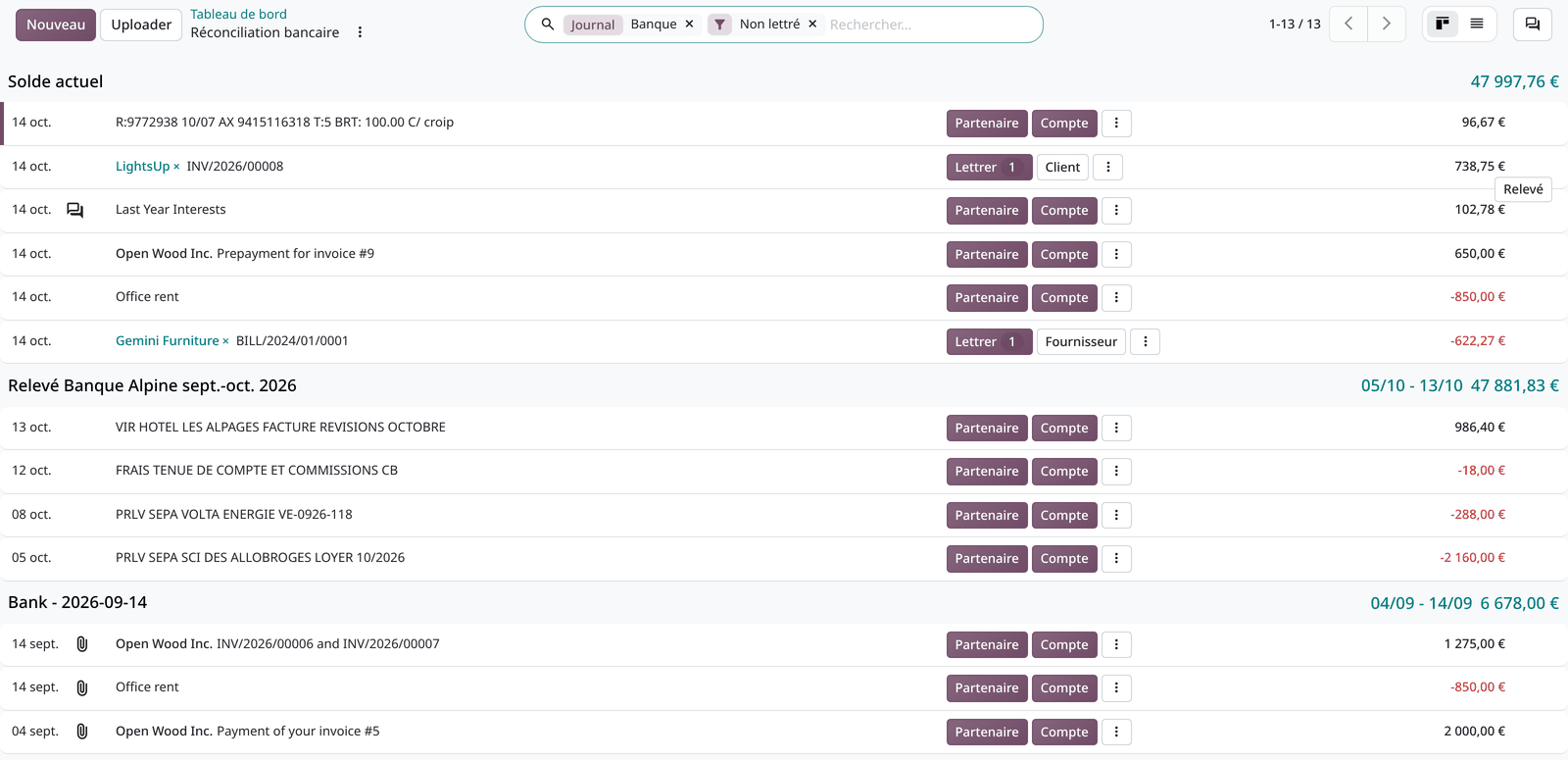Set Compte on 14 oct. Office rent line
This screenshot has width=1568, height=760.
click(1064, 298)
